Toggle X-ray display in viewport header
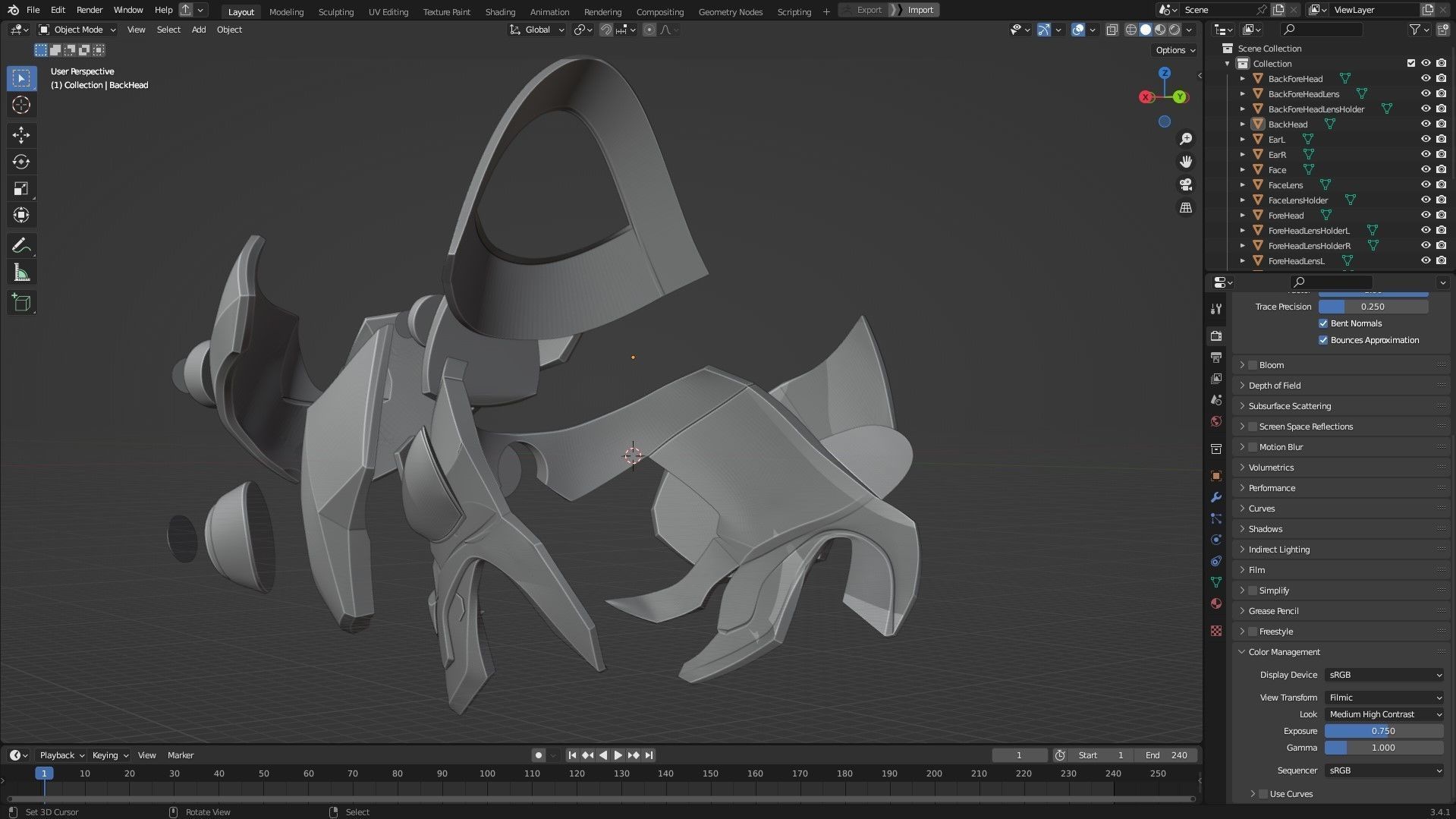The image size is (1456, 819). click(1112, 30)
